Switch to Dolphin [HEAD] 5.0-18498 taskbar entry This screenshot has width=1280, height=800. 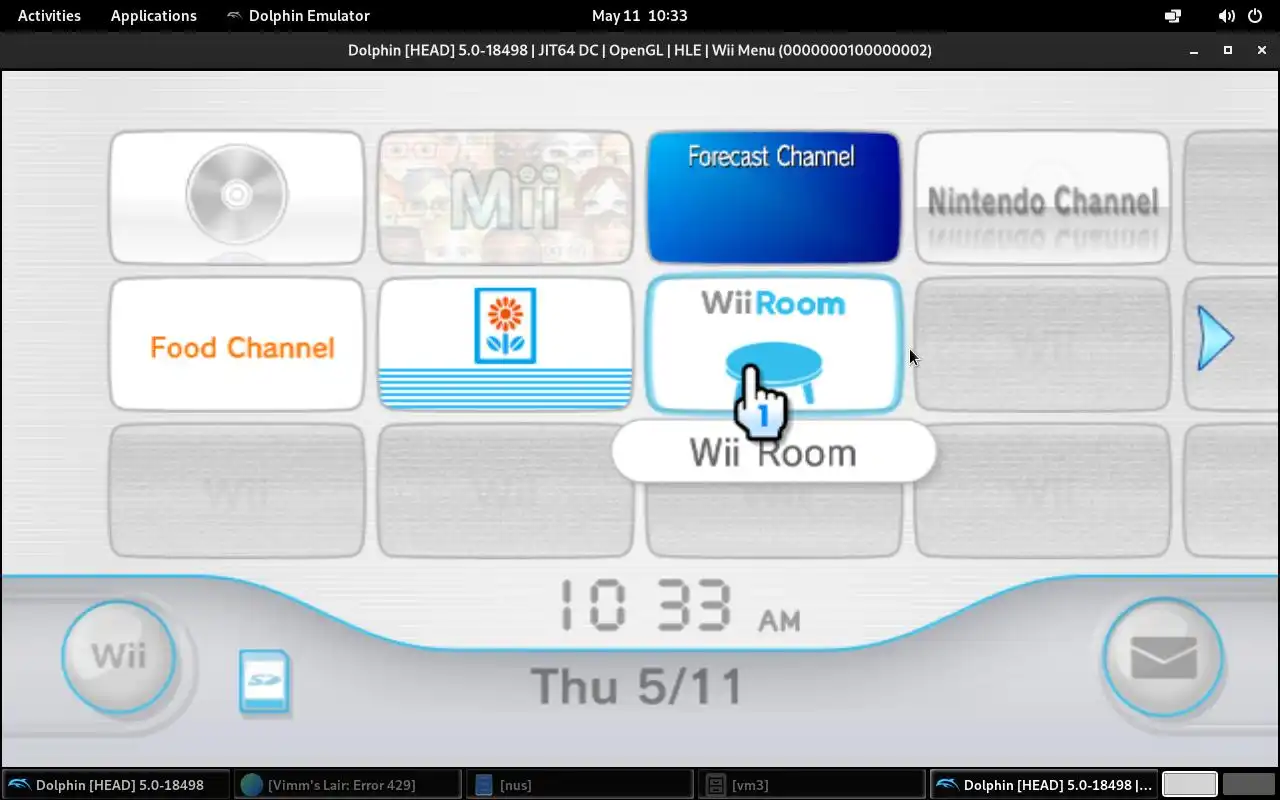pos(116,785)
